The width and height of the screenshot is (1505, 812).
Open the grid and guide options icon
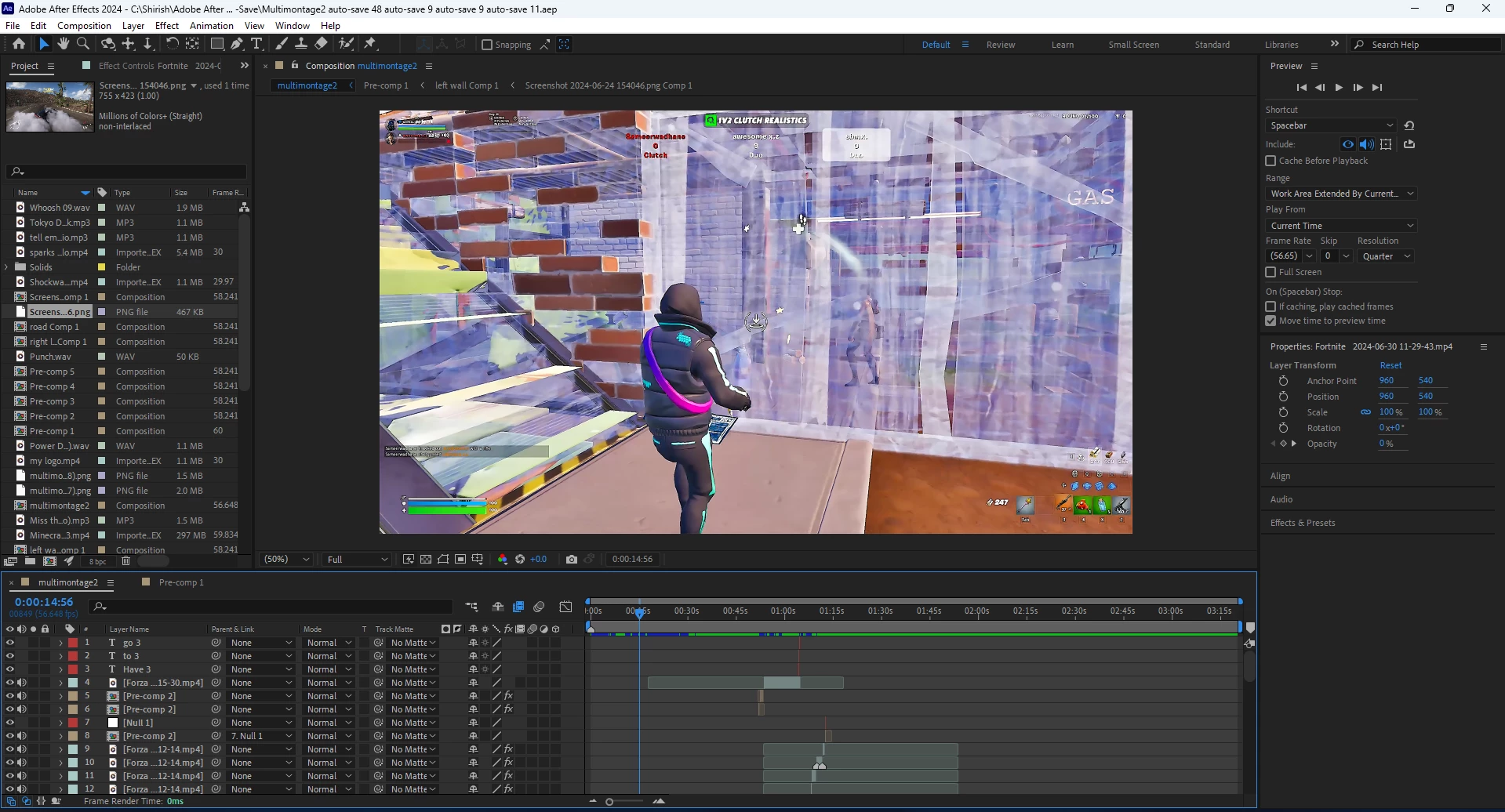[478, 559]
